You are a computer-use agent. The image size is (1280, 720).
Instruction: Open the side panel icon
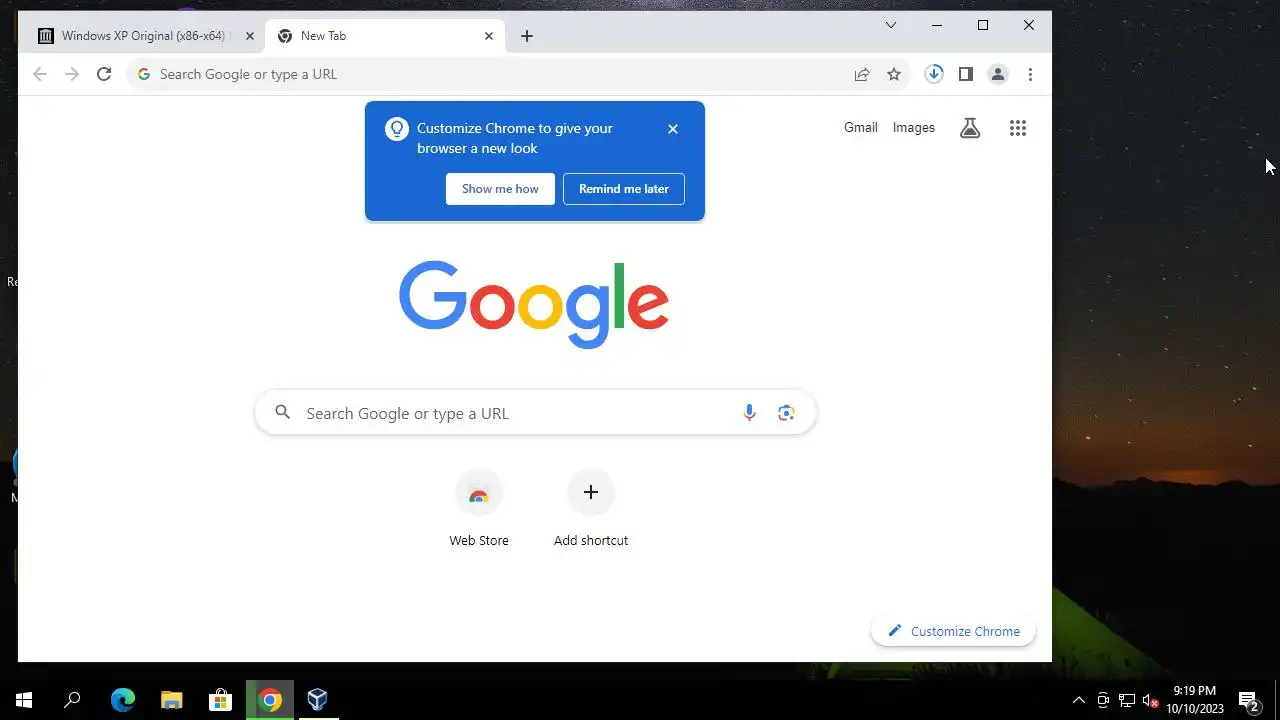(966, 74)
